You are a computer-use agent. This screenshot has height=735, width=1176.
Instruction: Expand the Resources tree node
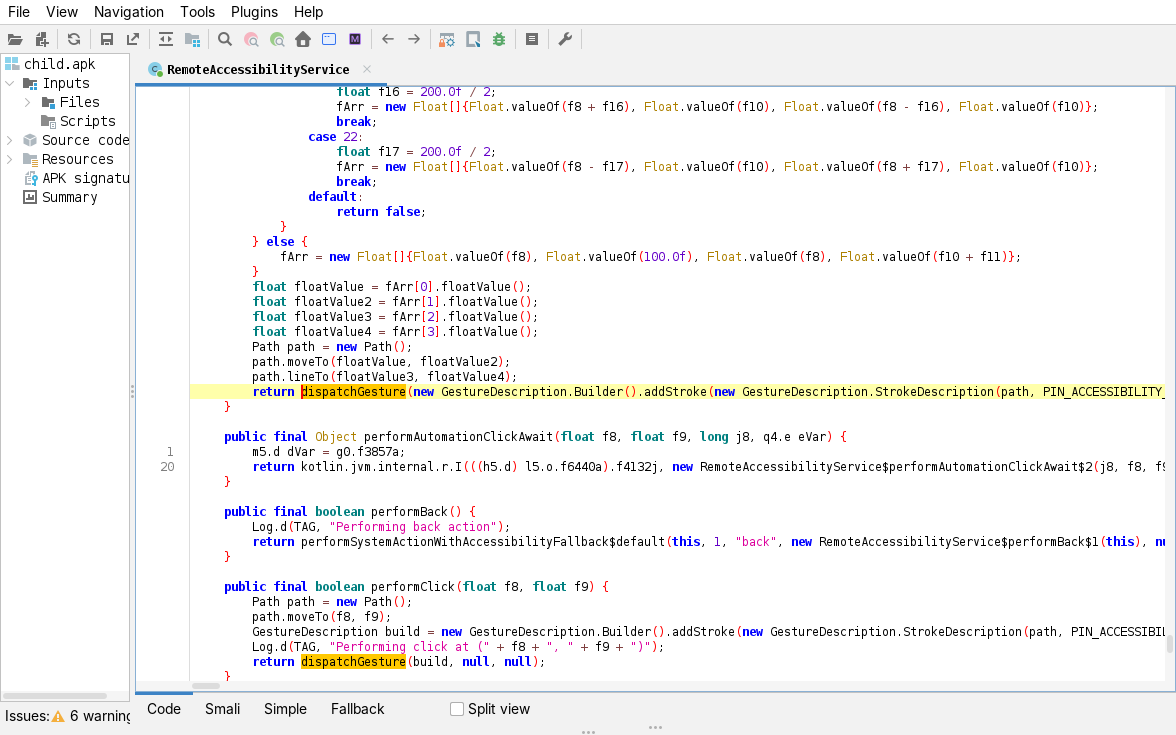[x=10, y=159]
